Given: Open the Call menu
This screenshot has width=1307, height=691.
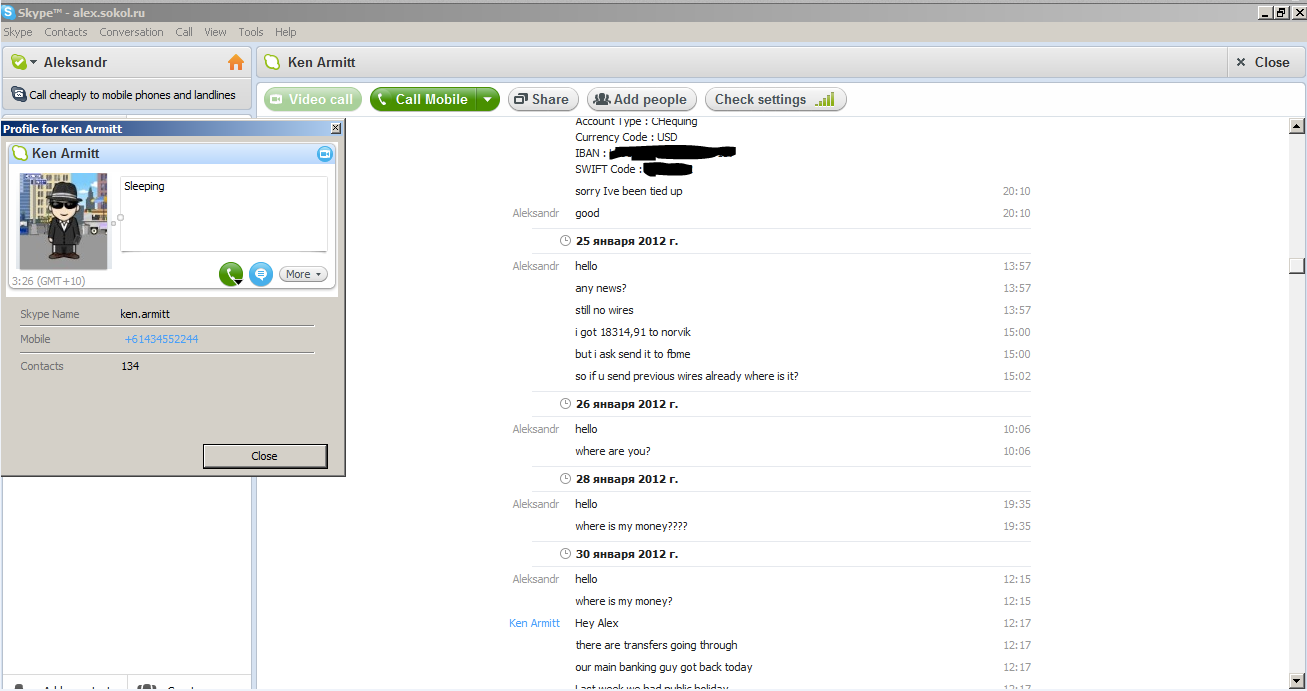Looking at the screenshot, I should (184, 32).
